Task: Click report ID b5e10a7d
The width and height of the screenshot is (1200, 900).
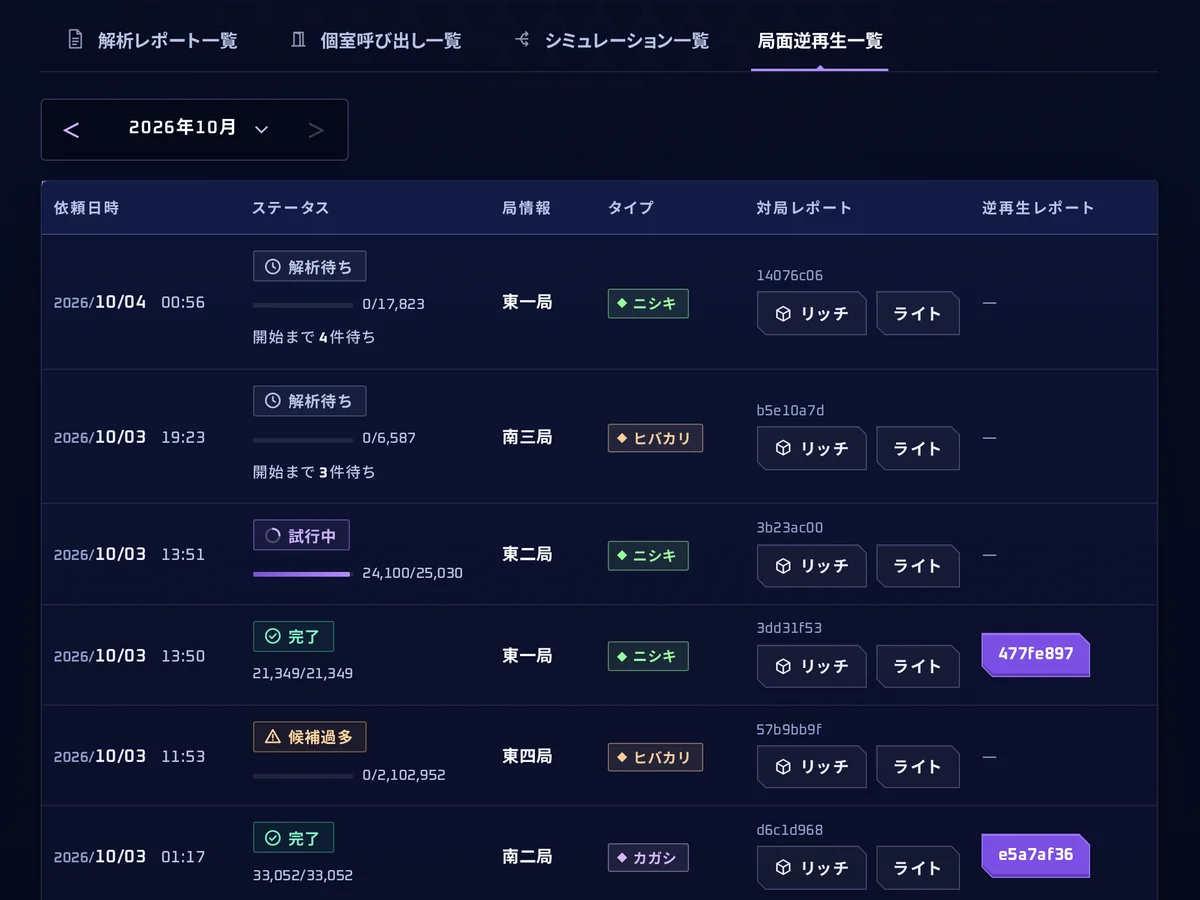Action: tap(791, 410)
